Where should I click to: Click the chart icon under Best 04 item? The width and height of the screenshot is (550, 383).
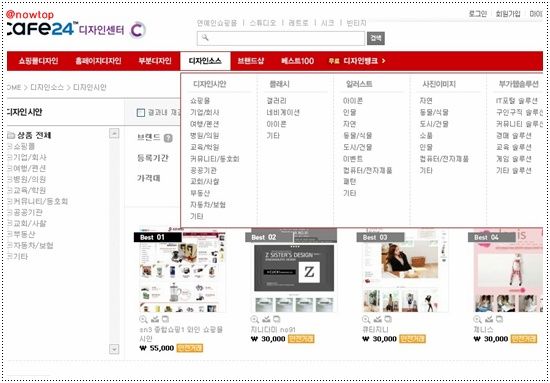point(489,319)
